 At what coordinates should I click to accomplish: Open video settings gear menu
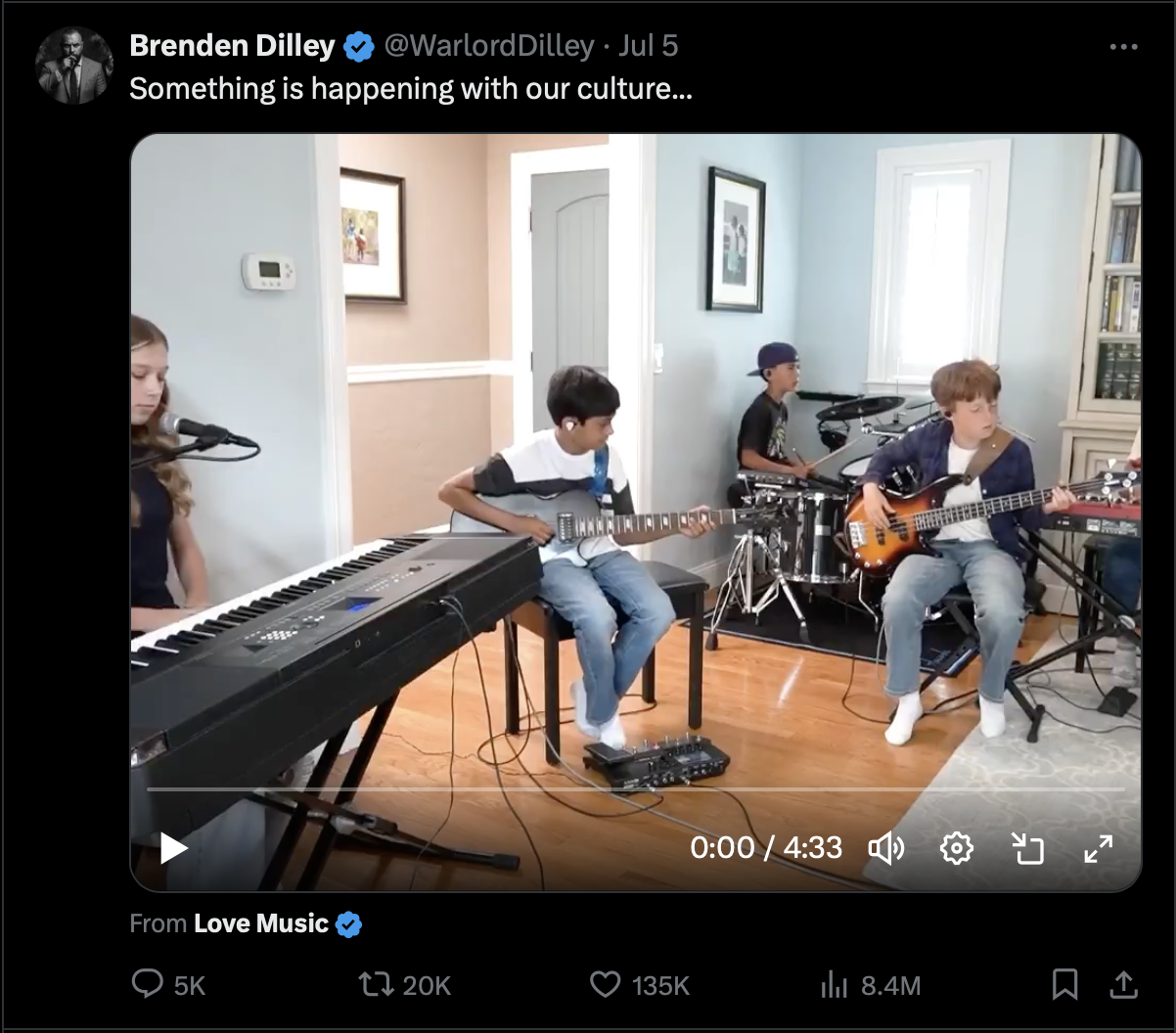956,848
